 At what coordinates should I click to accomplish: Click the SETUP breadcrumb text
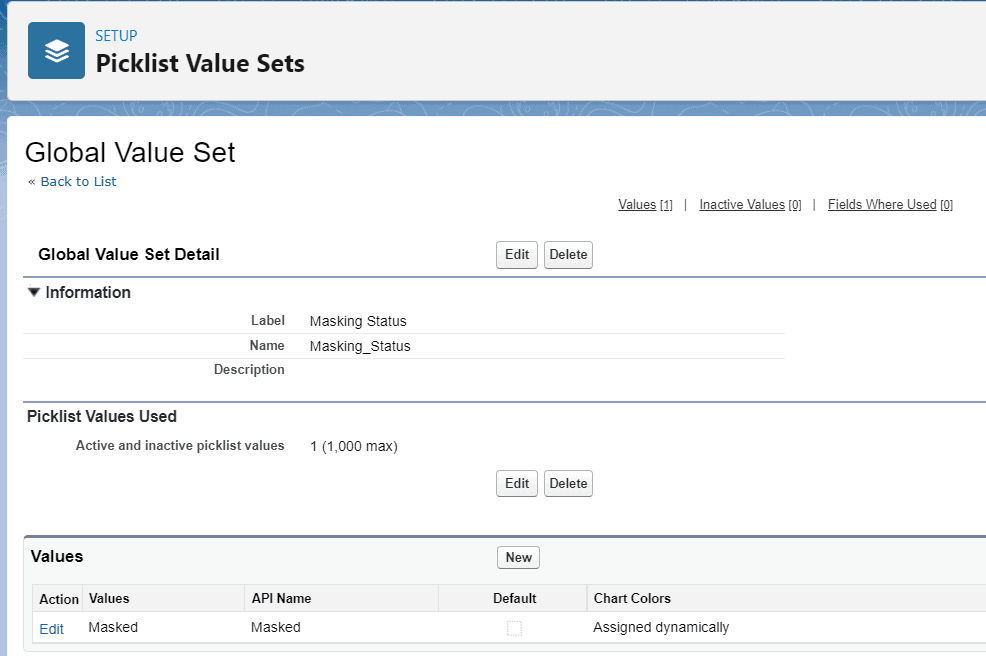[116, 36]
